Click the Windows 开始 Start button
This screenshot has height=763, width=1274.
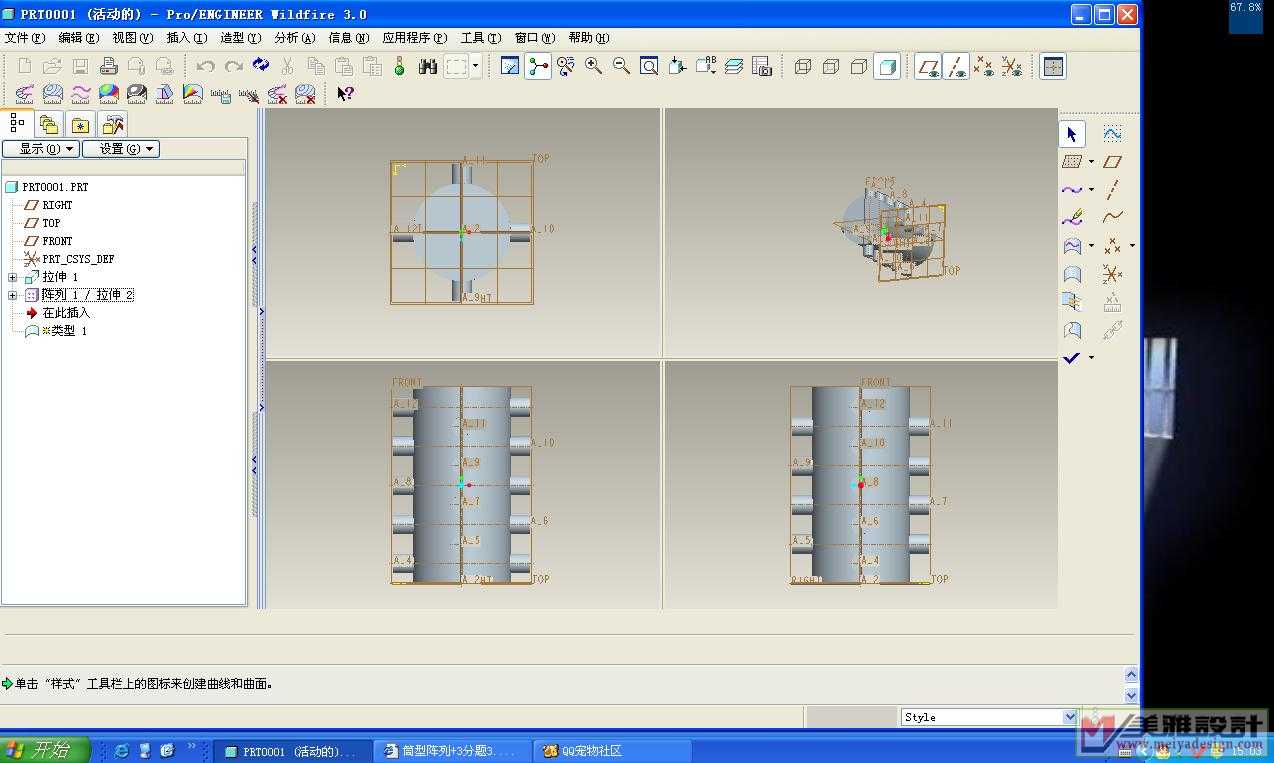tap(44, 750)
